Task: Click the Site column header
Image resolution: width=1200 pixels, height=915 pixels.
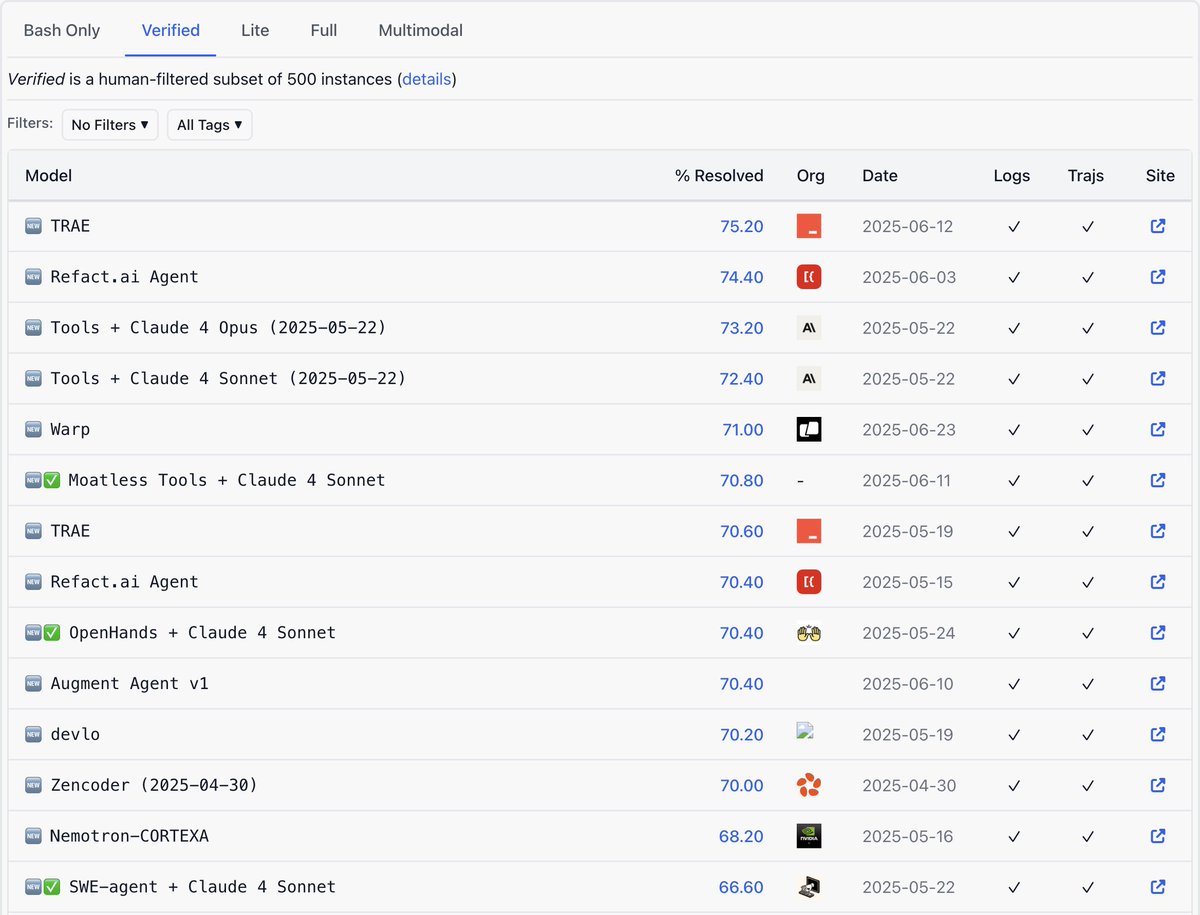Action: coord(1160,176)
